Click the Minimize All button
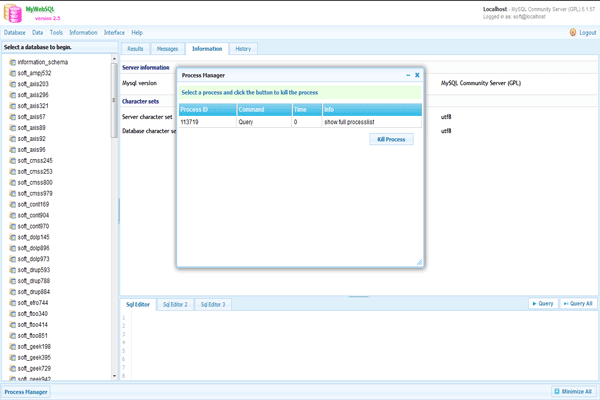The height and width of the screenshot is (400, 600). pyautogui.click(x=573, y=392)
